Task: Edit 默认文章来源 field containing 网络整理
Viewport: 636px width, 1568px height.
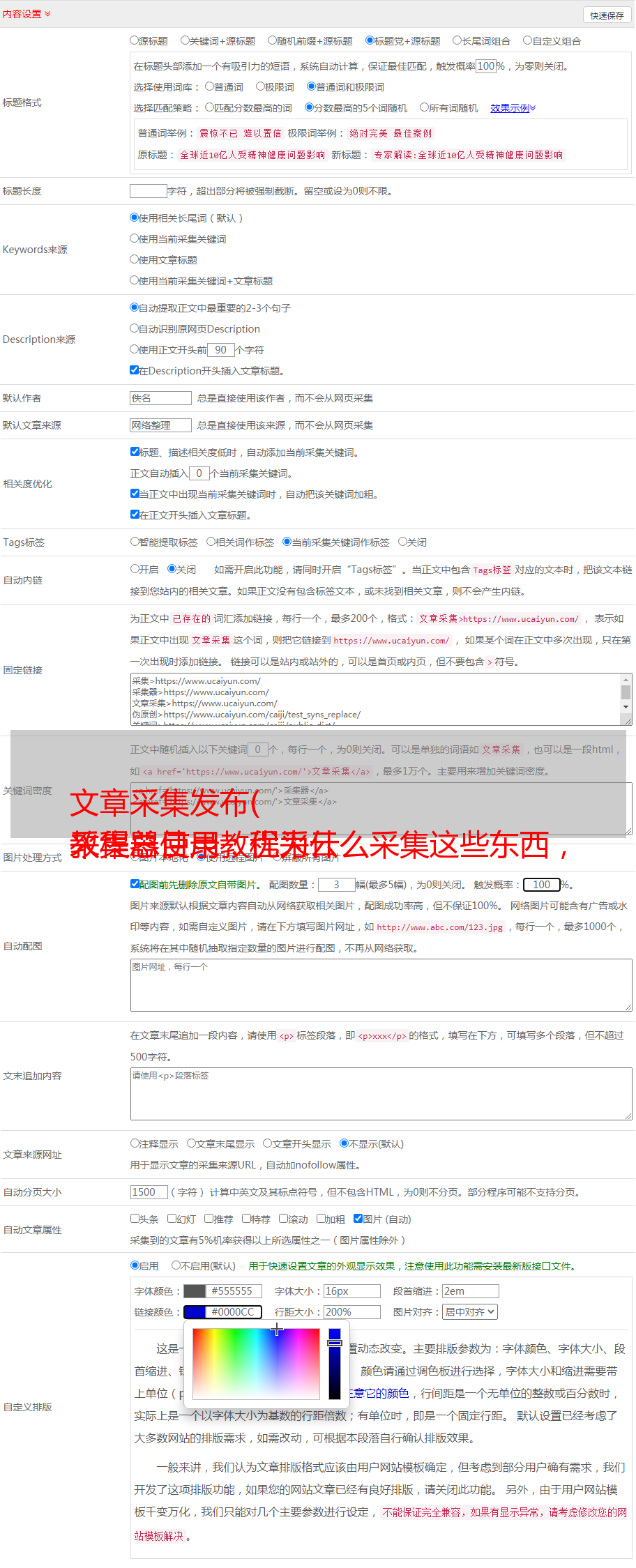Action: (x=161, y=425)
